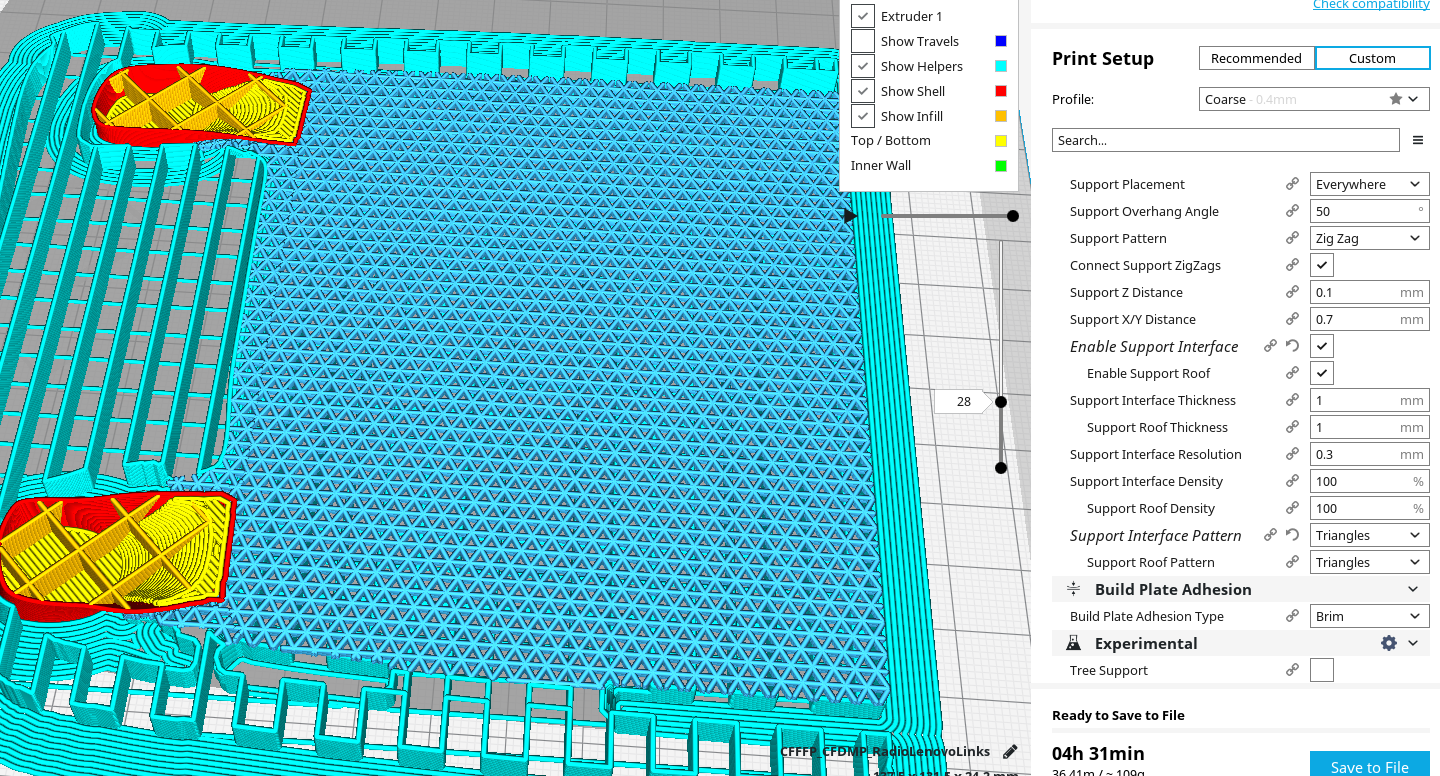Collapse the Build Plate Adhesion section
Viewport: 1440px width, 776px height.
pyautogui.click(x=1413, y=589)
